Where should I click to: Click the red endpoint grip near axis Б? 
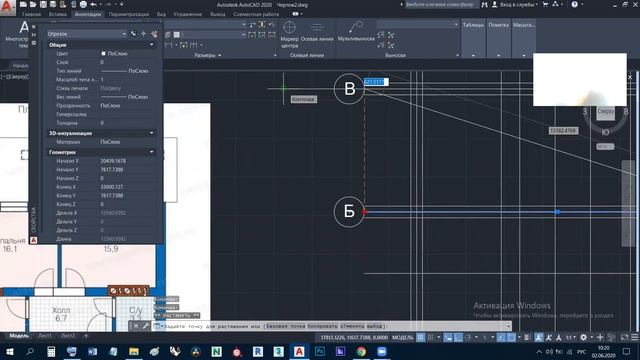pyautogui.click(x=364, y=212)
